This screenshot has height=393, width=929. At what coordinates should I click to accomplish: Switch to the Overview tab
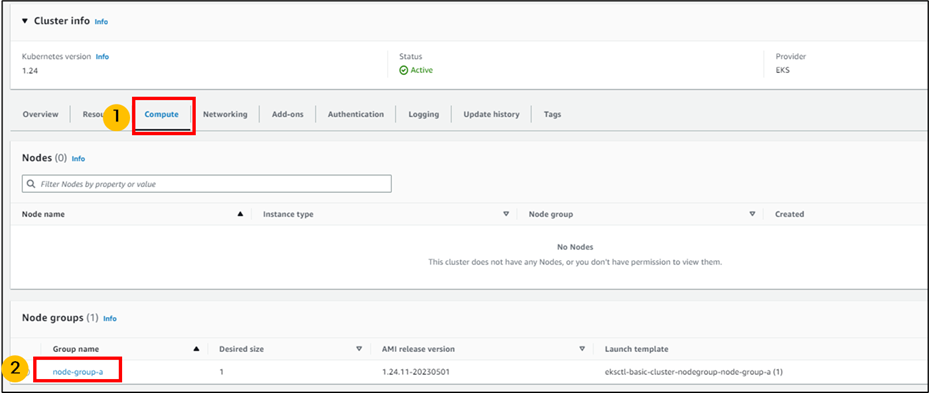40,114
